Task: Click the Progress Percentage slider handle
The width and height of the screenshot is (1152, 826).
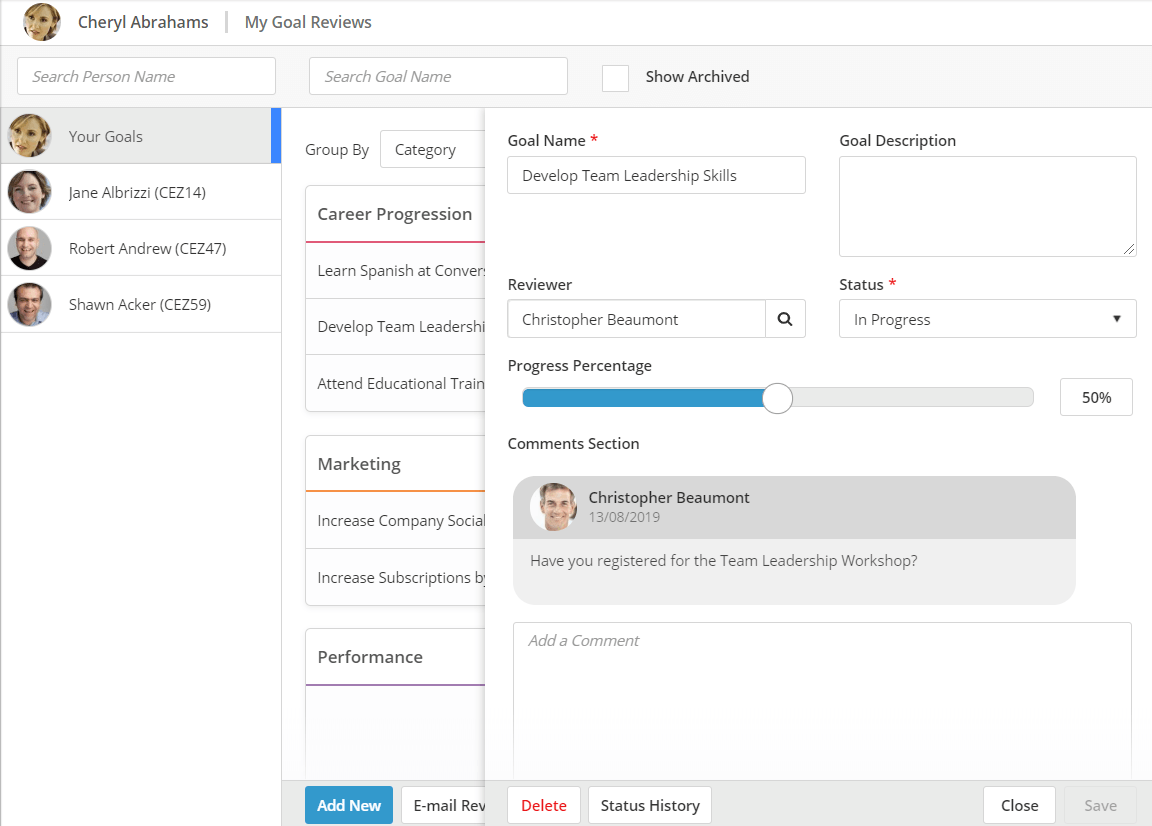Action: point(777,398)
